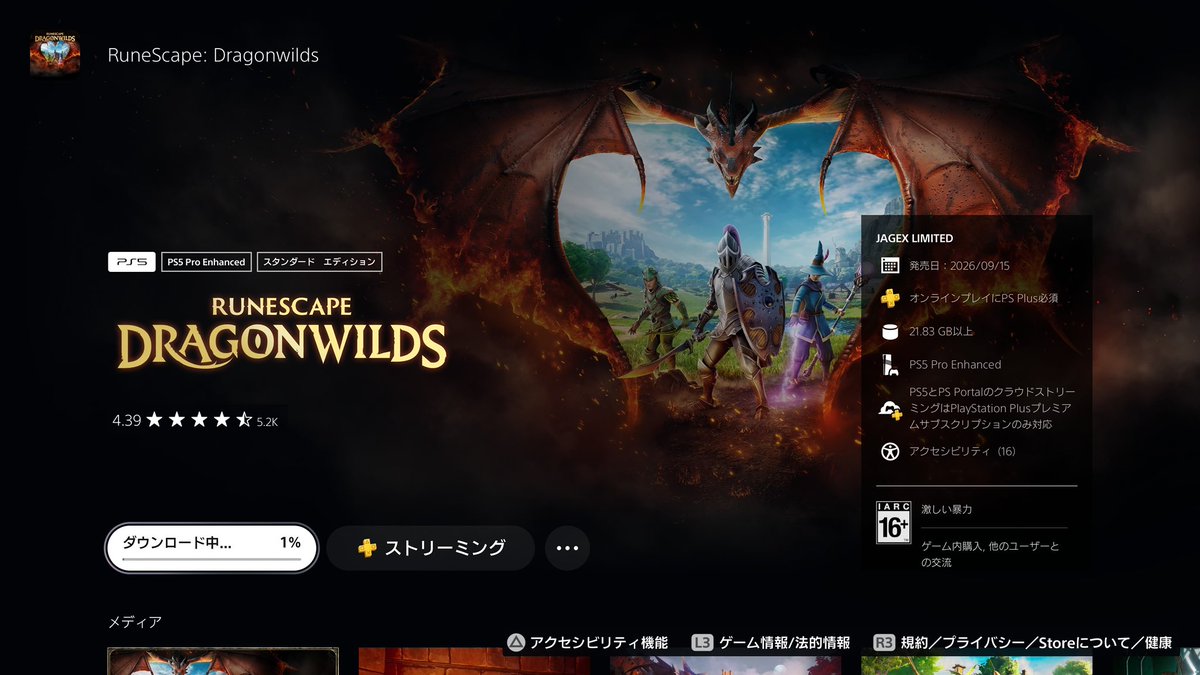
Task: Click the cloud streaming icon in info panel
Action: [x=890, y=409]
